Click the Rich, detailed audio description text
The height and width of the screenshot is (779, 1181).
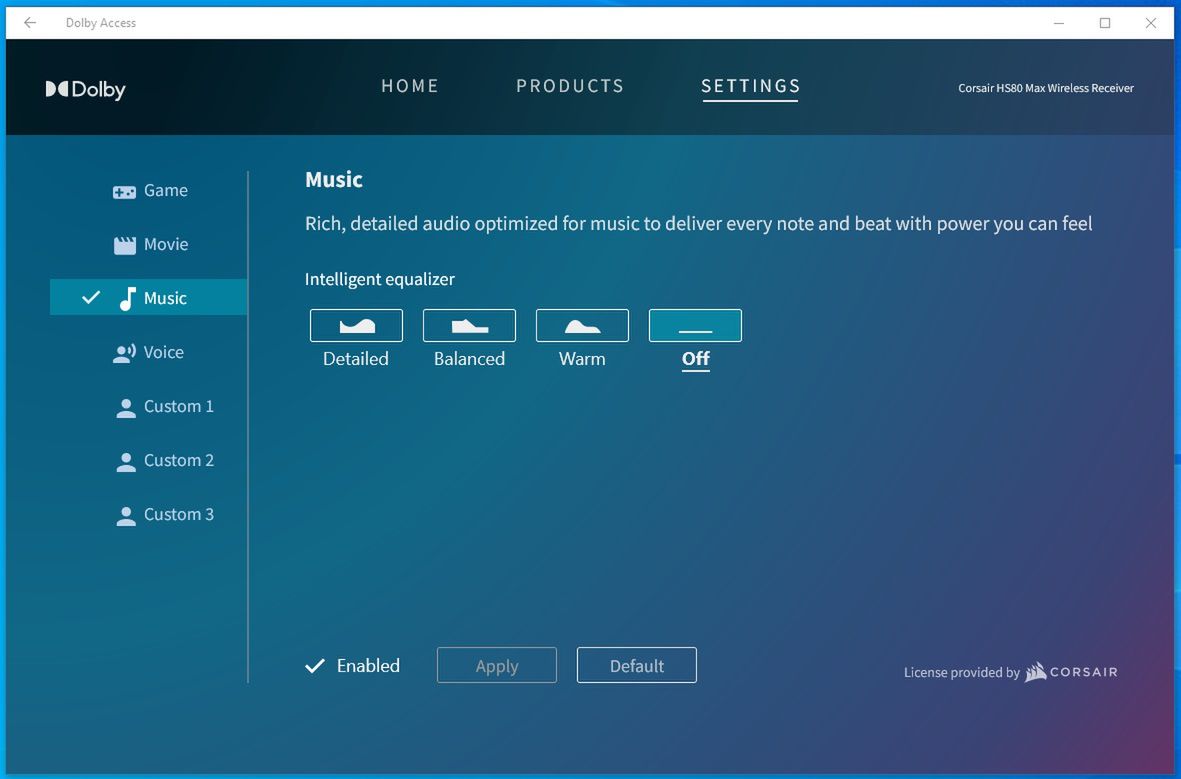[698, 224]
